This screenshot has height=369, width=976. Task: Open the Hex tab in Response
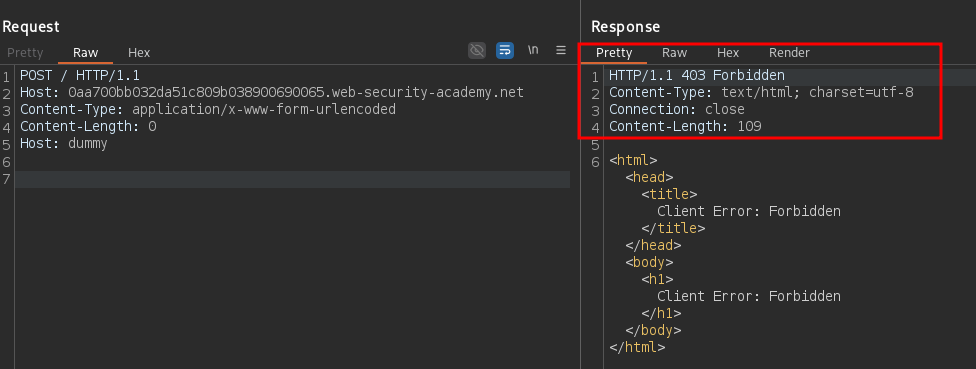(728, 53)
